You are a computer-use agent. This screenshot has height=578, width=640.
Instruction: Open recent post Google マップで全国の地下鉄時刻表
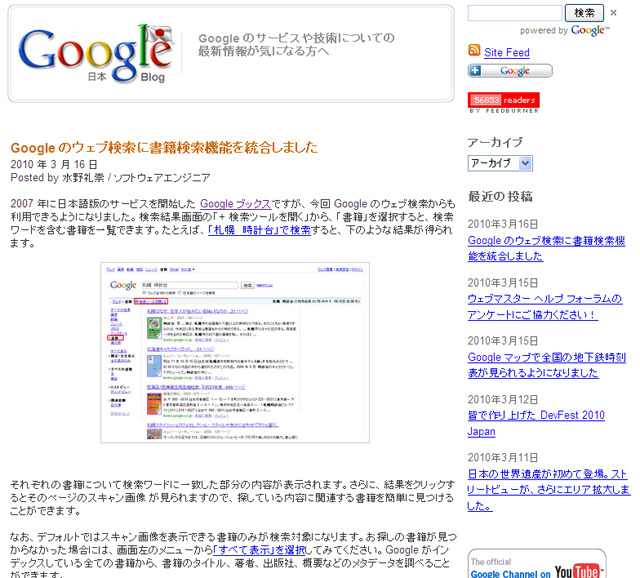pyautogui.click(x=547, y=365)
